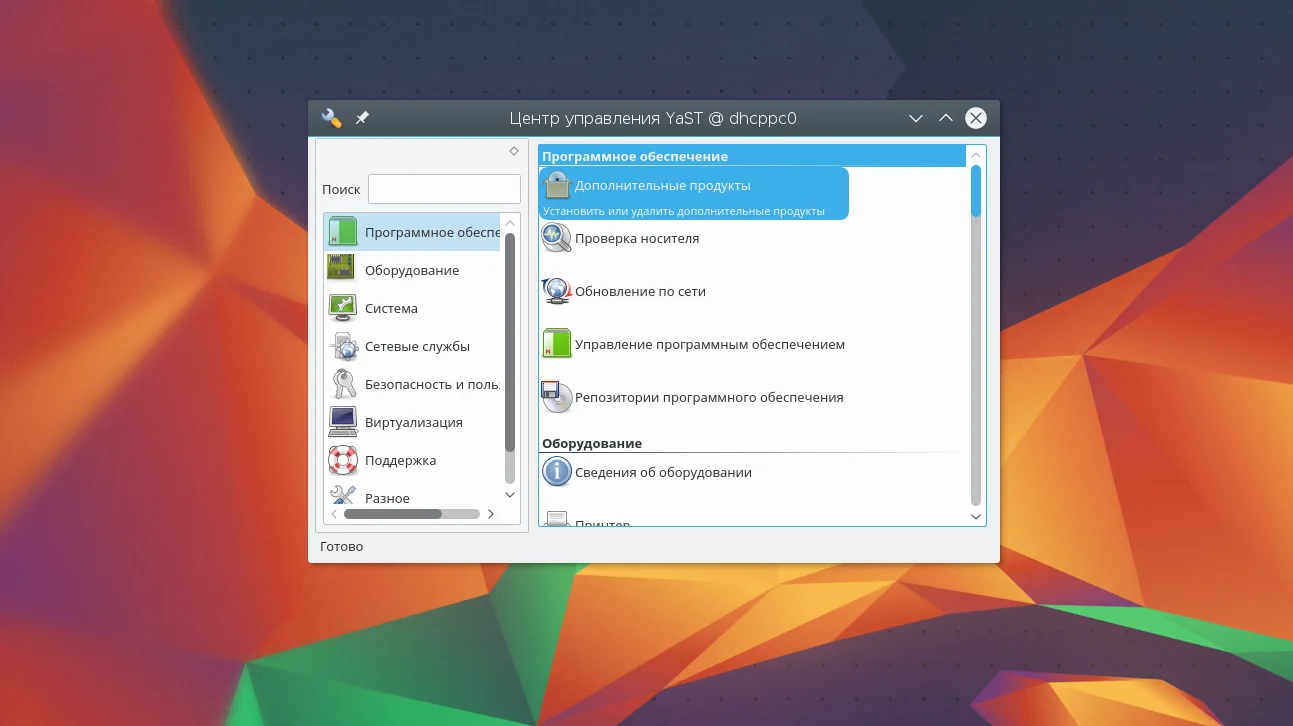Click the highlighted Программное обеспечение header in the module panel
Screen dimensions: 1293x726
752,156
